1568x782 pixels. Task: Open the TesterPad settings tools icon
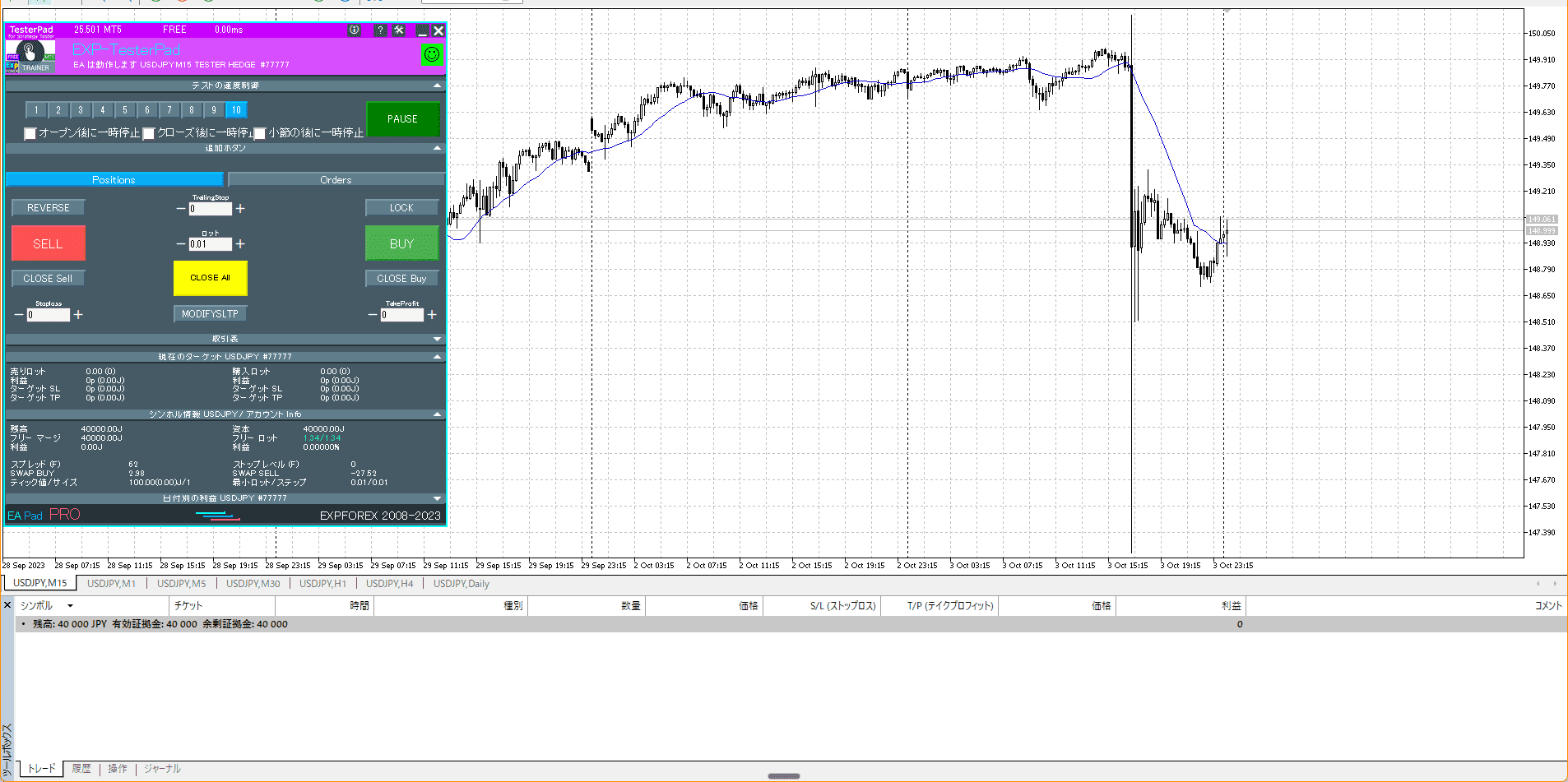[399, 30]
